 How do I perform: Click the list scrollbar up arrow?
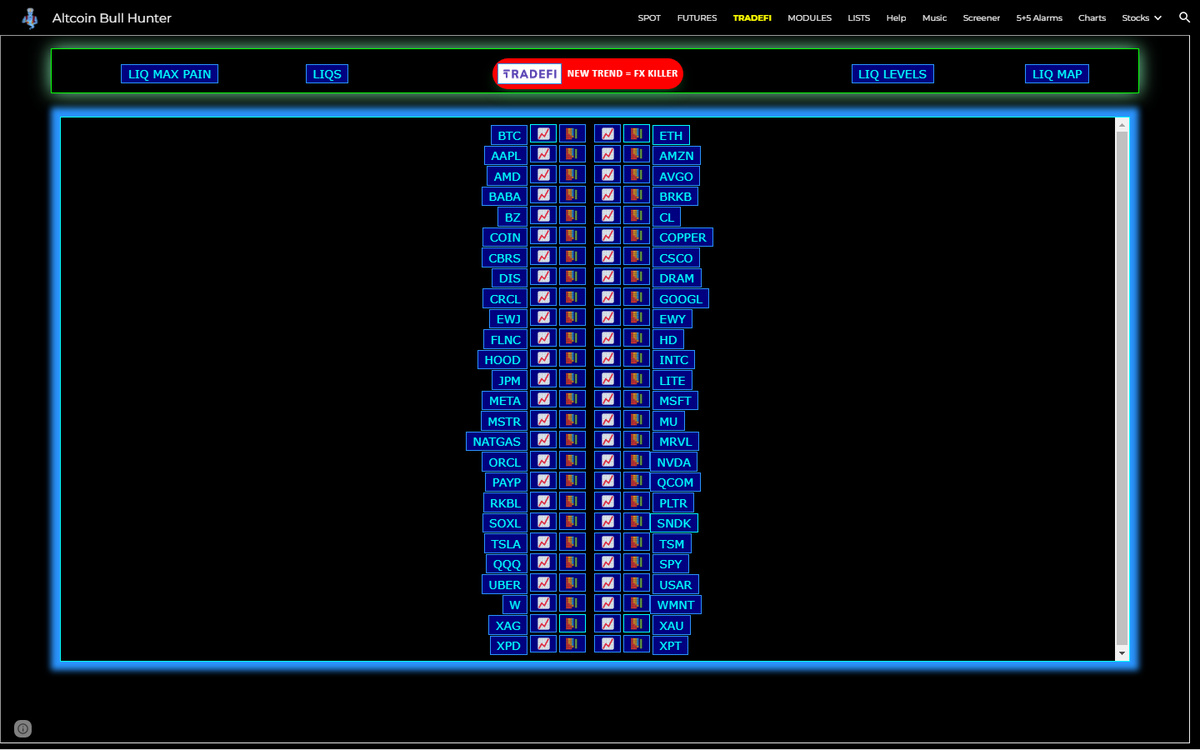[x=1122, y=125]
